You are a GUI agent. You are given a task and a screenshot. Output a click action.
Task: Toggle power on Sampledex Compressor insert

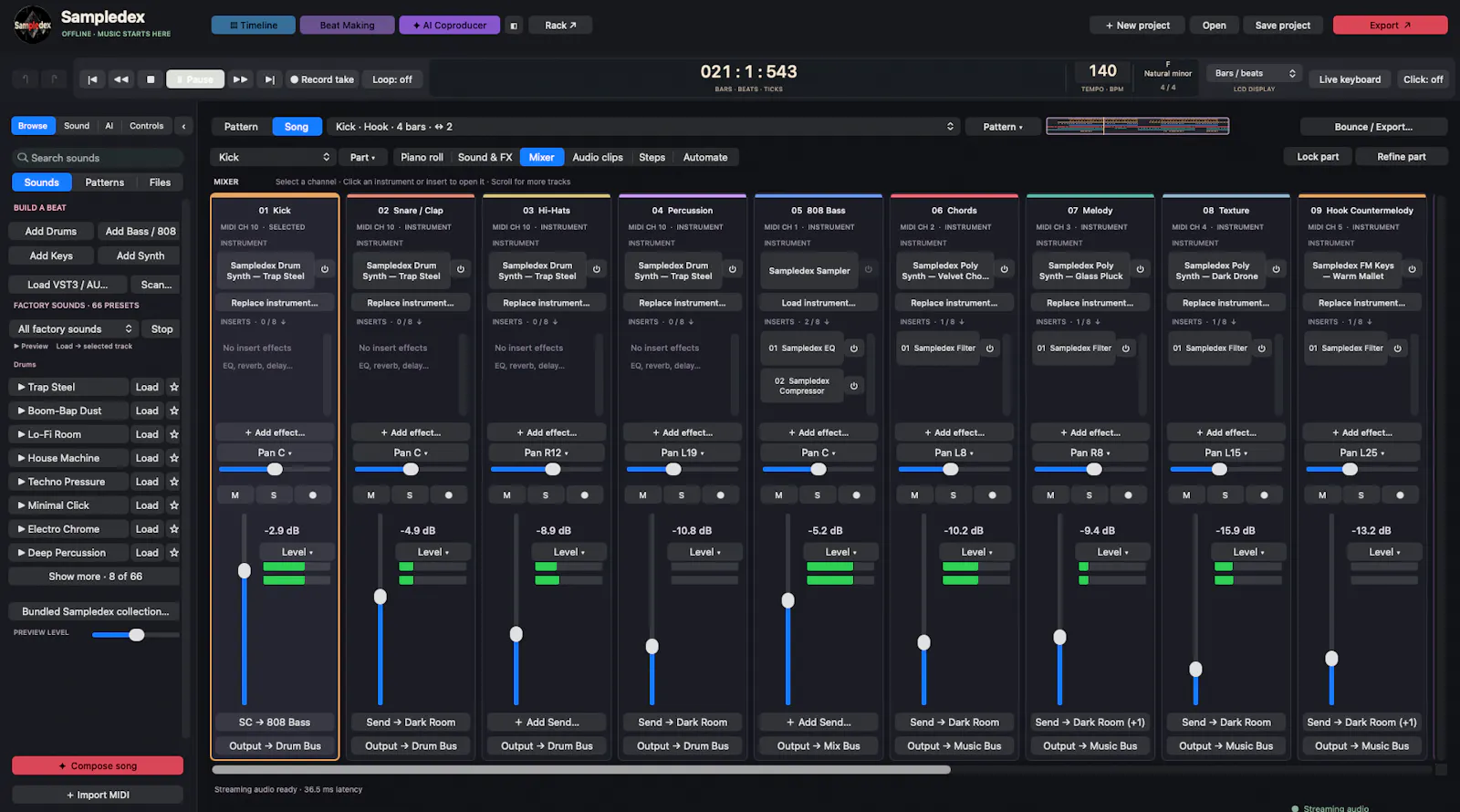(x=854, y=386)
